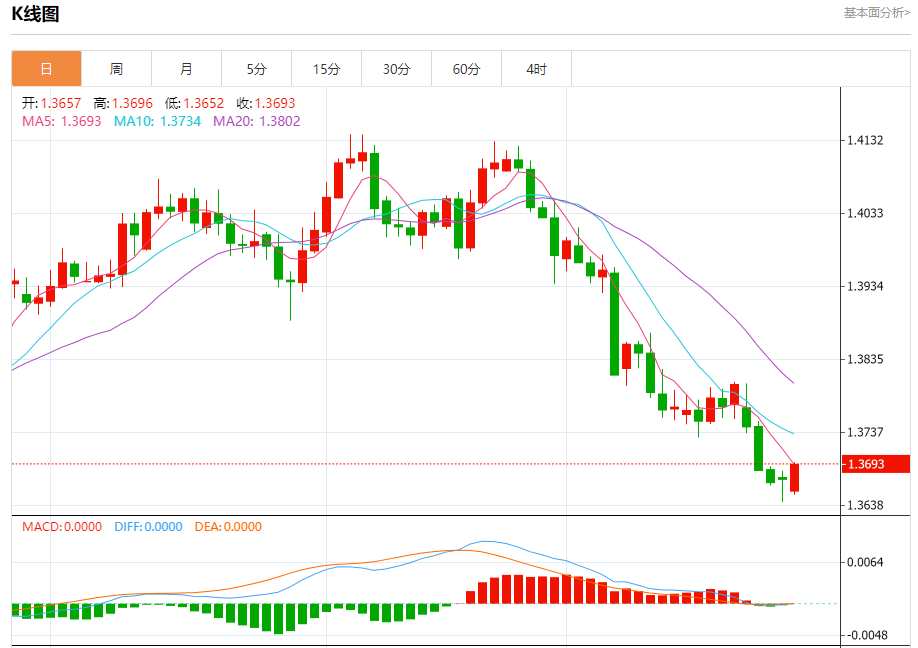This screenshot has height=648, width=918.
Task: Click the MA10 legend label
Action: coord(157,121)
